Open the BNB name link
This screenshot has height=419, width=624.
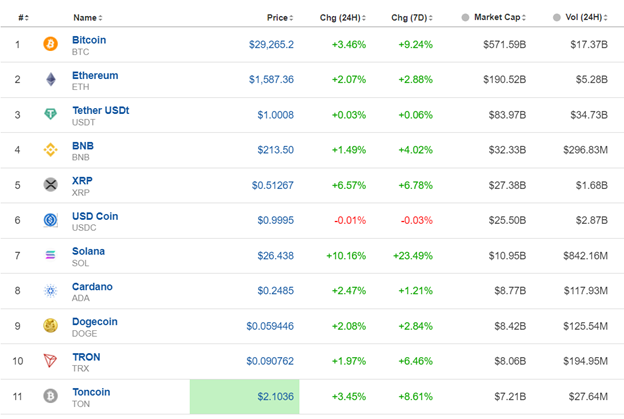[83, 146]
